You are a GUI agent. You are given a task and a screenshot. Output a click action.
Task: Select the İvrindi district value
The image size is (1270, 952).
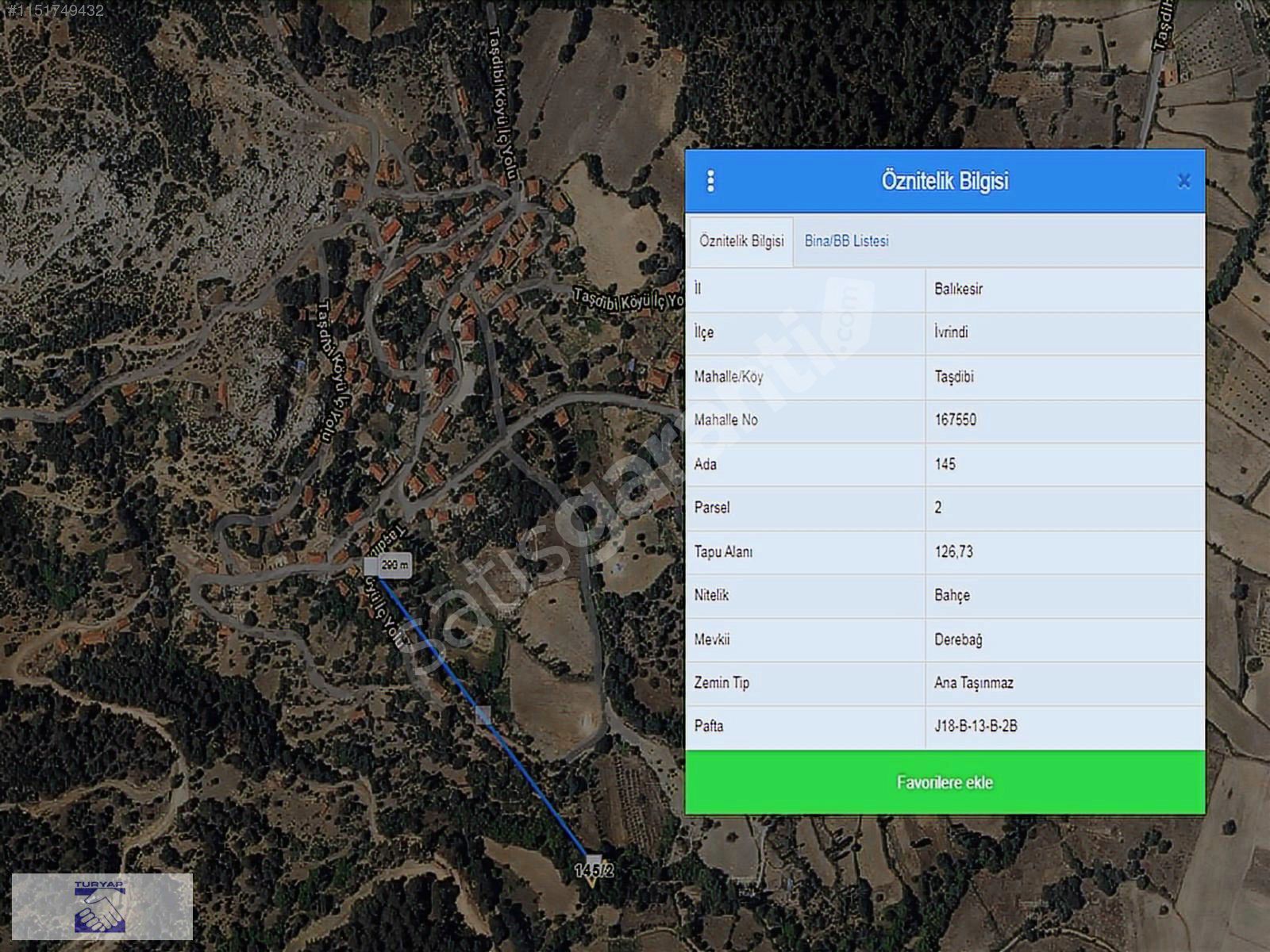tap(951, 332)
